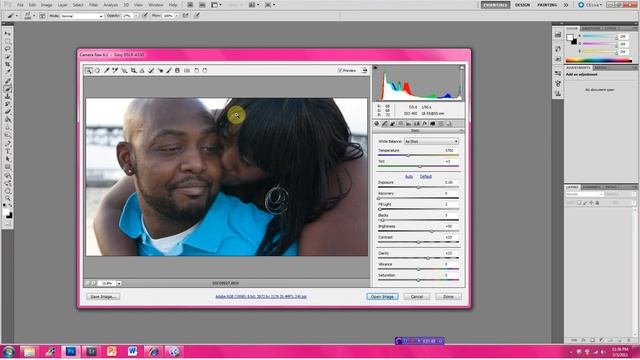Click the Temperature slider

pos(418,155)
